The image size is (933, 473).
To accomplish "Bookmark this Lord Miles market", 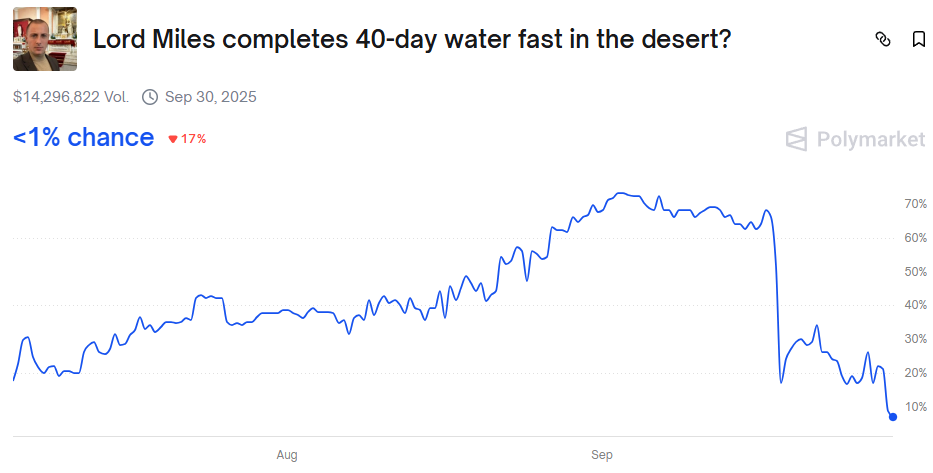I will (918, 39).
